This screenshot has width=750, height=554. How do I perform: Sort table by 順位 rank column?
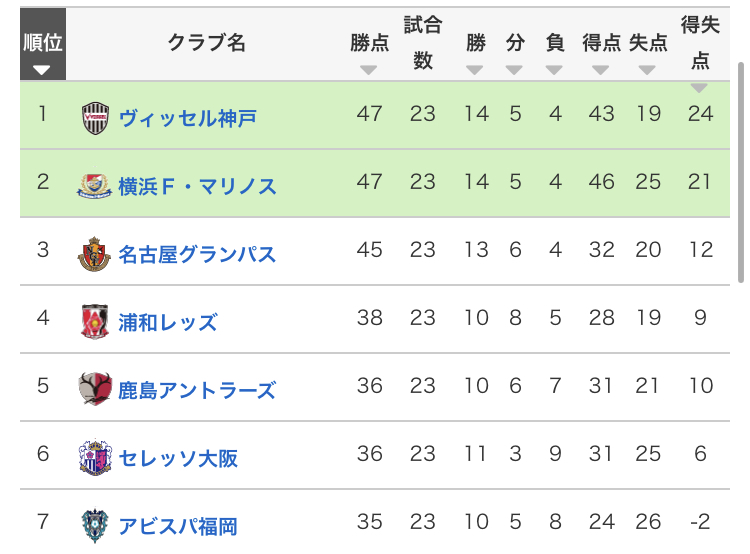(x=43, y=44)
